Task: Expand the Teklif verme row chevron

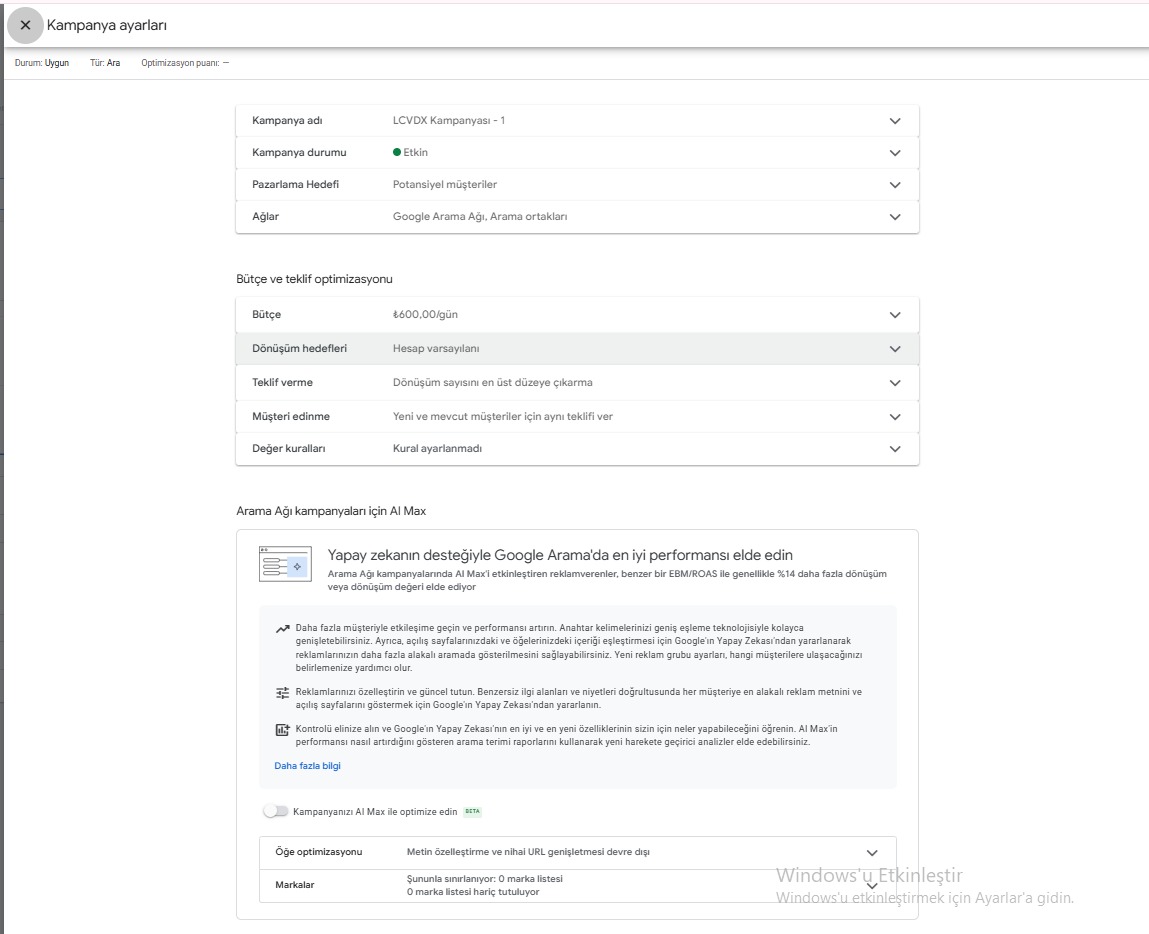Action: pyautogui.click(x=895, y=382)
